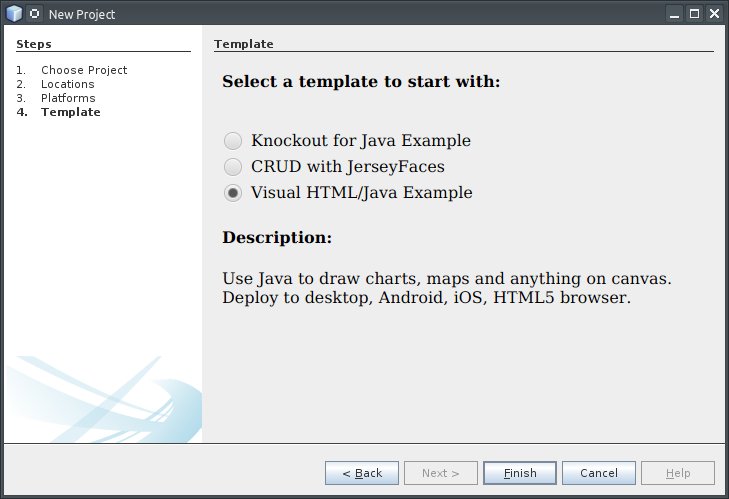Minimize the New Project window

click(x=677, y=14)
